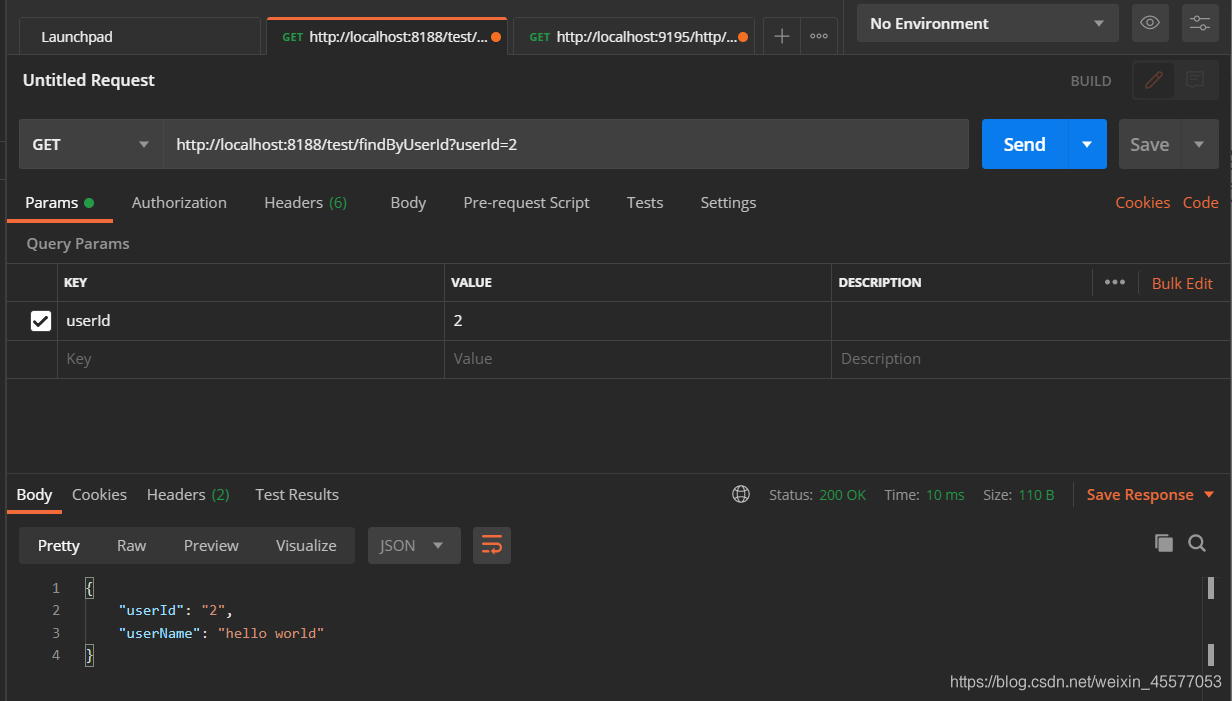Select Pretty response view
1232x701 pixels.
59,545
